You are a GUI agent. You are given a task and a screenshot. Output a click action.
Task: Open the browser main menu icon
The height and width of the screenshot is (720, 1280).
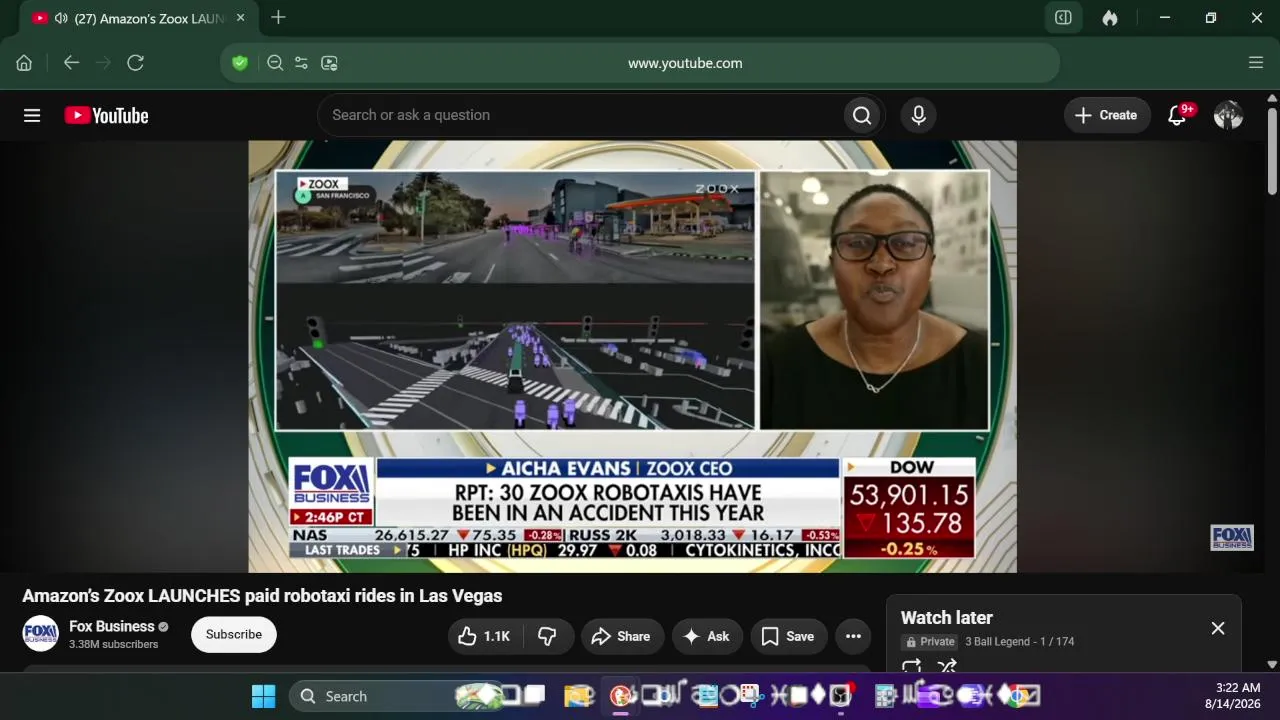[1256, 63]
